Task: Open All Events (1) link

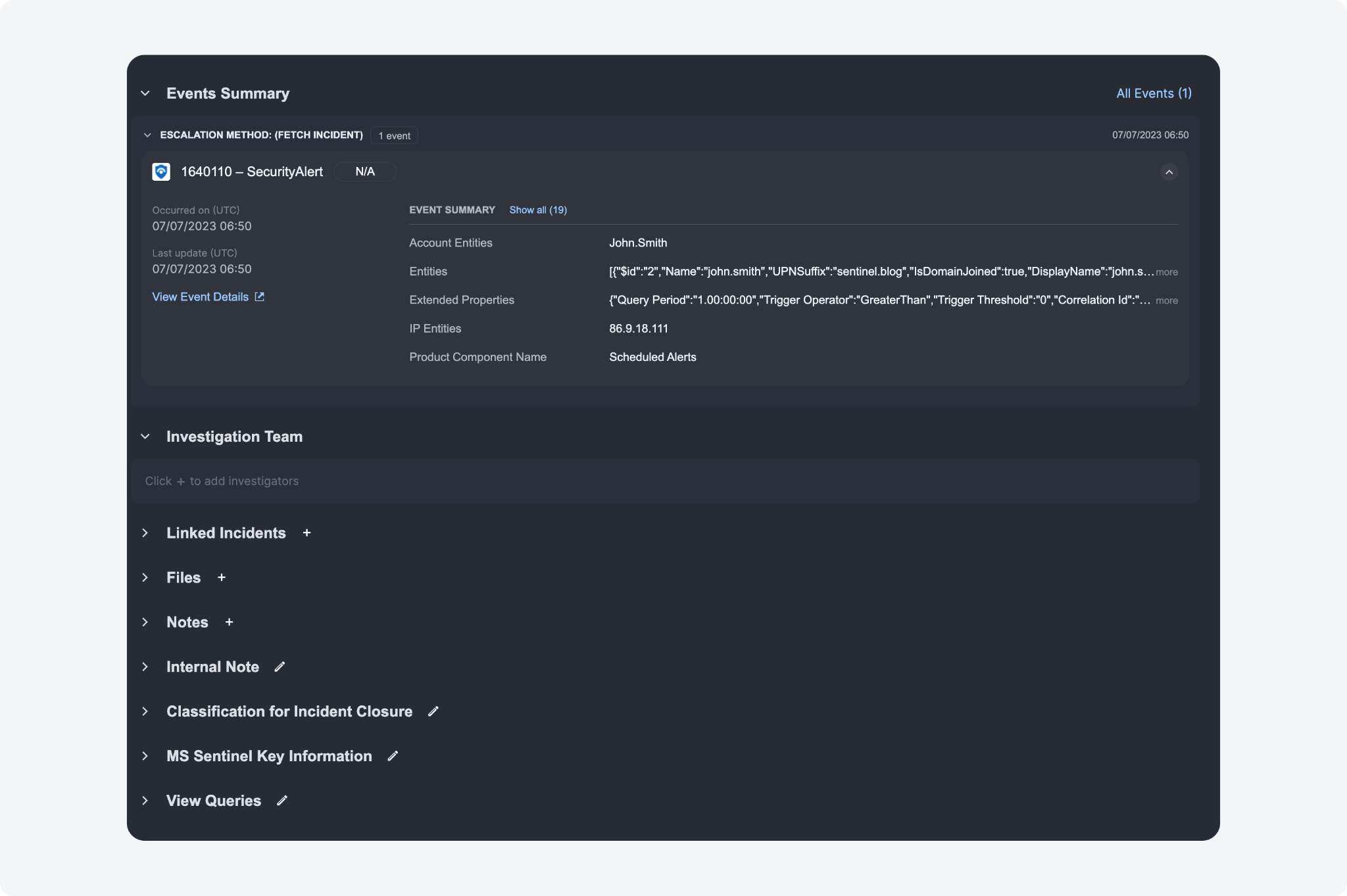Action: click(1154, 93)
